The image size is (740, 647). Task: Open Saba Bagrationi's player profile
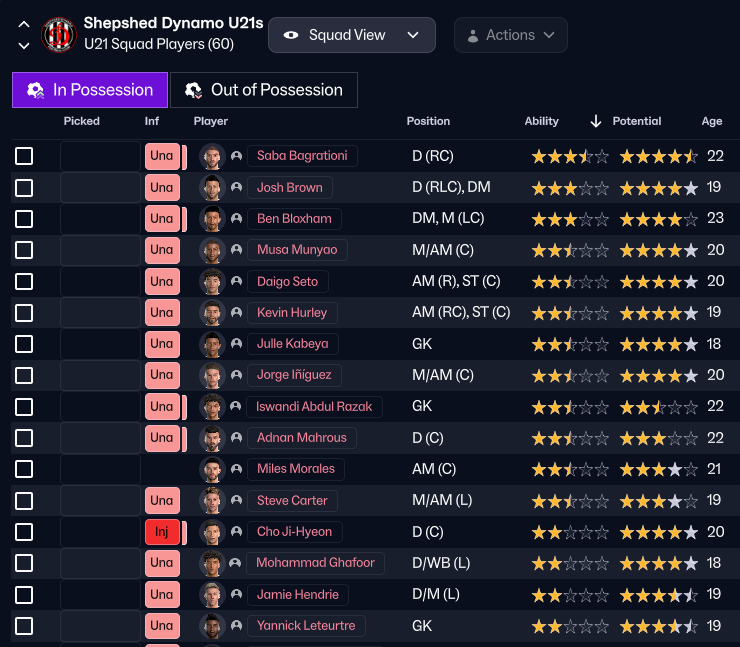point(302,156)
